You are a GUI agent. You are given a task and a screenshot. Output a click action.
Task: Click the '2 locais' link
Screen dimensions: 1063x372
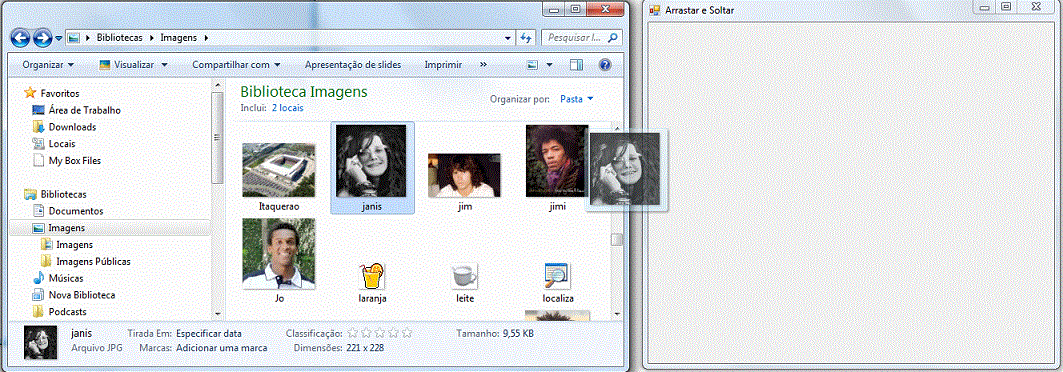(287, 108)
